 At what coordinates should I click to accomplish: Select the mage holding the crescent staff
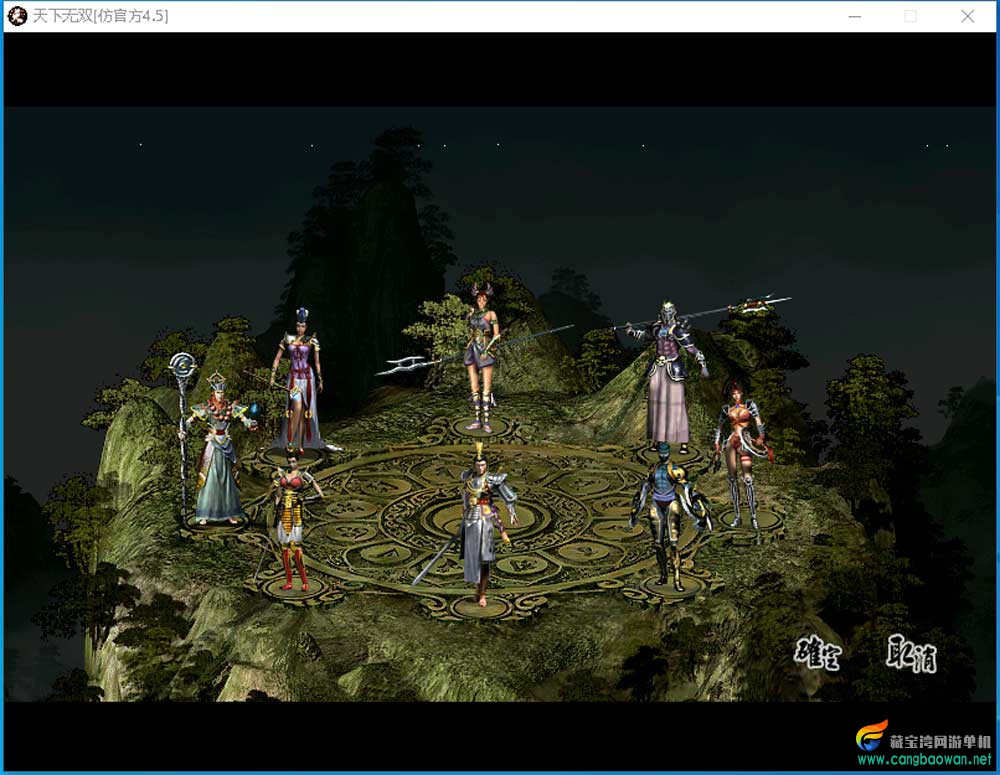214,440
